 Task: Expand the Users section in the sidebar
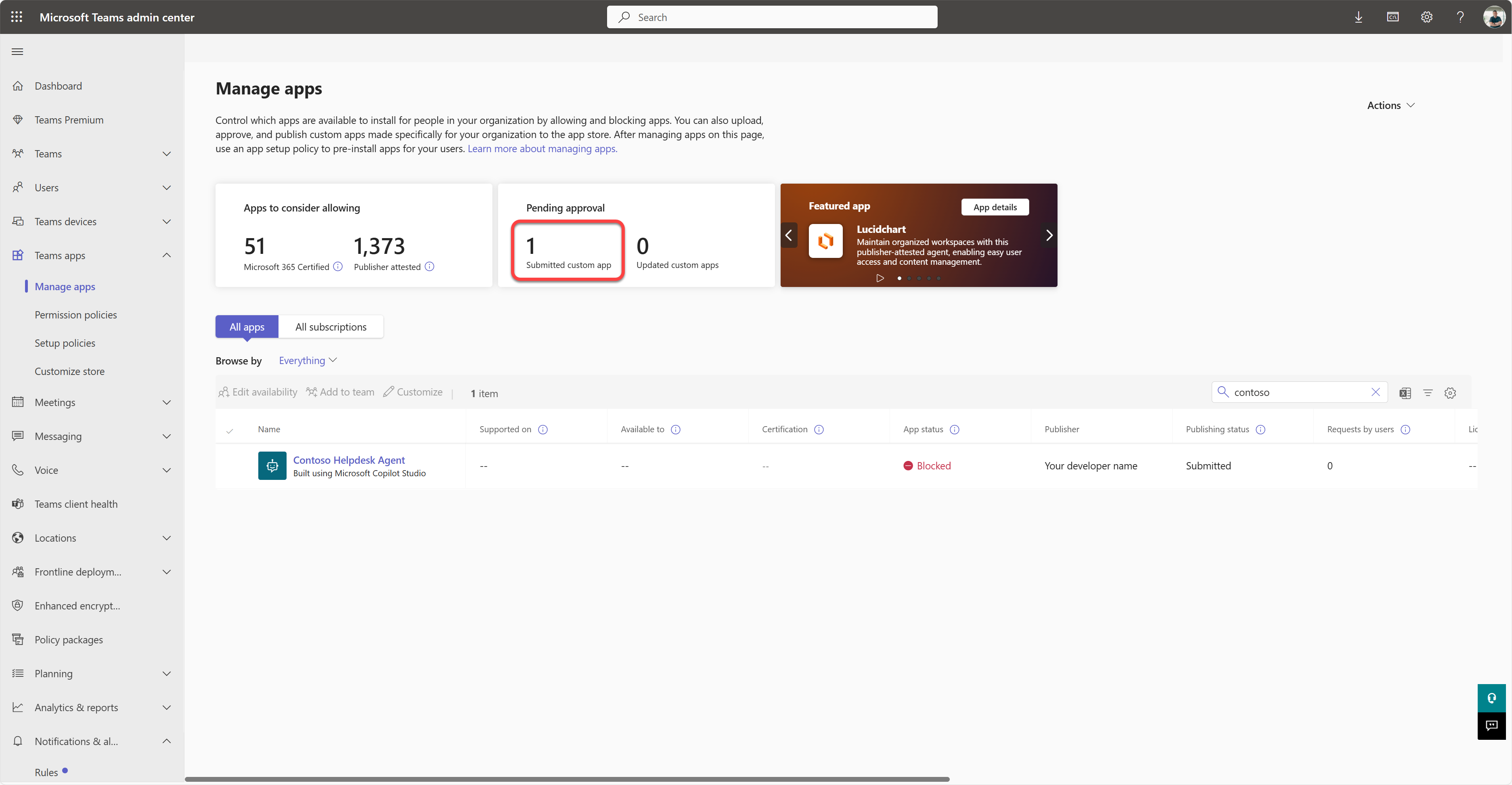(x=167, y=187)
